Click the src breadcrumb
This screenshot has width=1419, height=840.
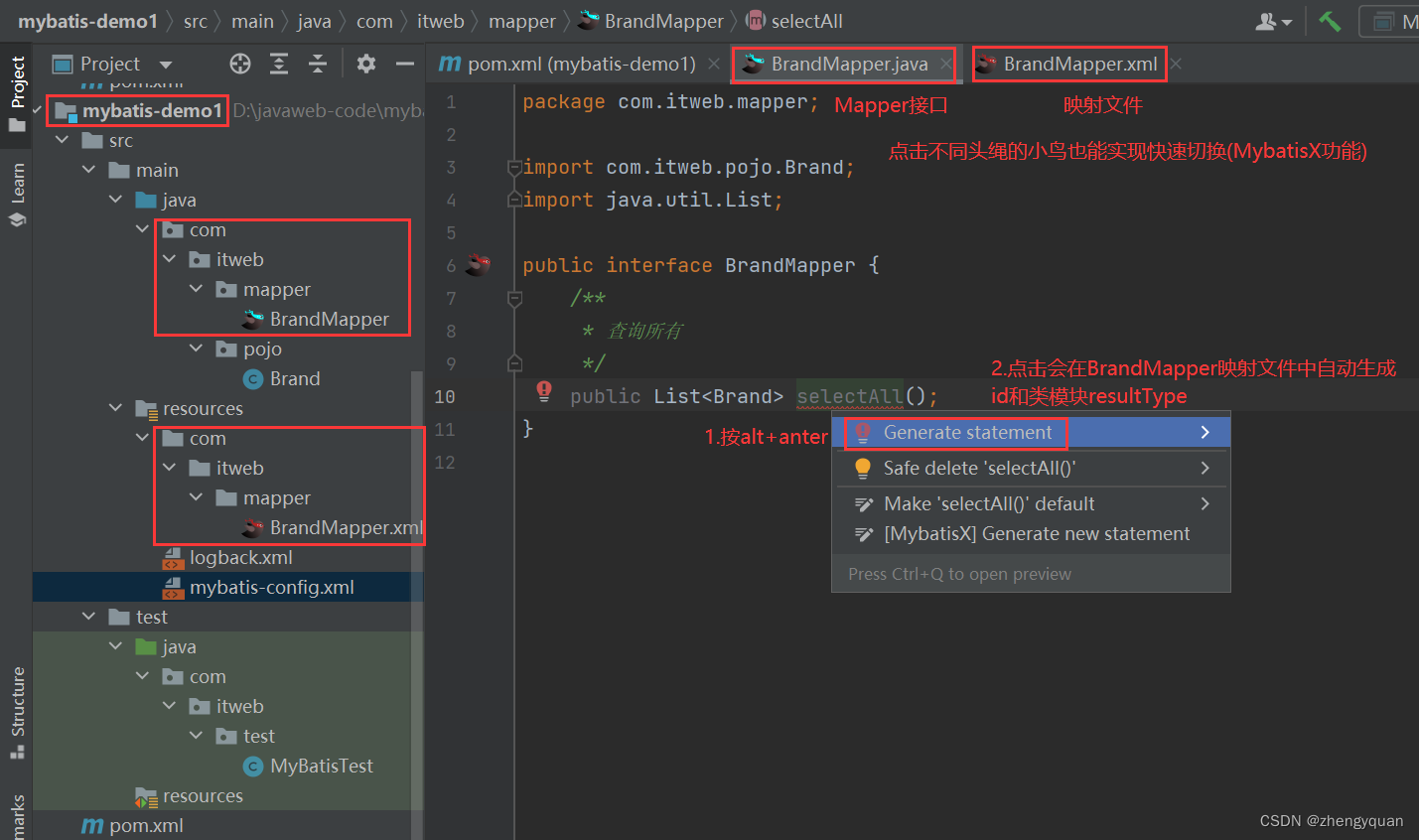tap(196, 21)
